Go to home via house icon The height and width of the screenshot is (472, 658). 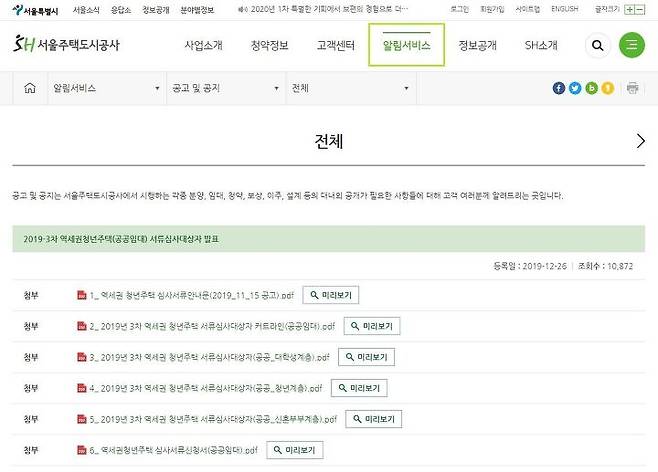(x=30, y=88)
